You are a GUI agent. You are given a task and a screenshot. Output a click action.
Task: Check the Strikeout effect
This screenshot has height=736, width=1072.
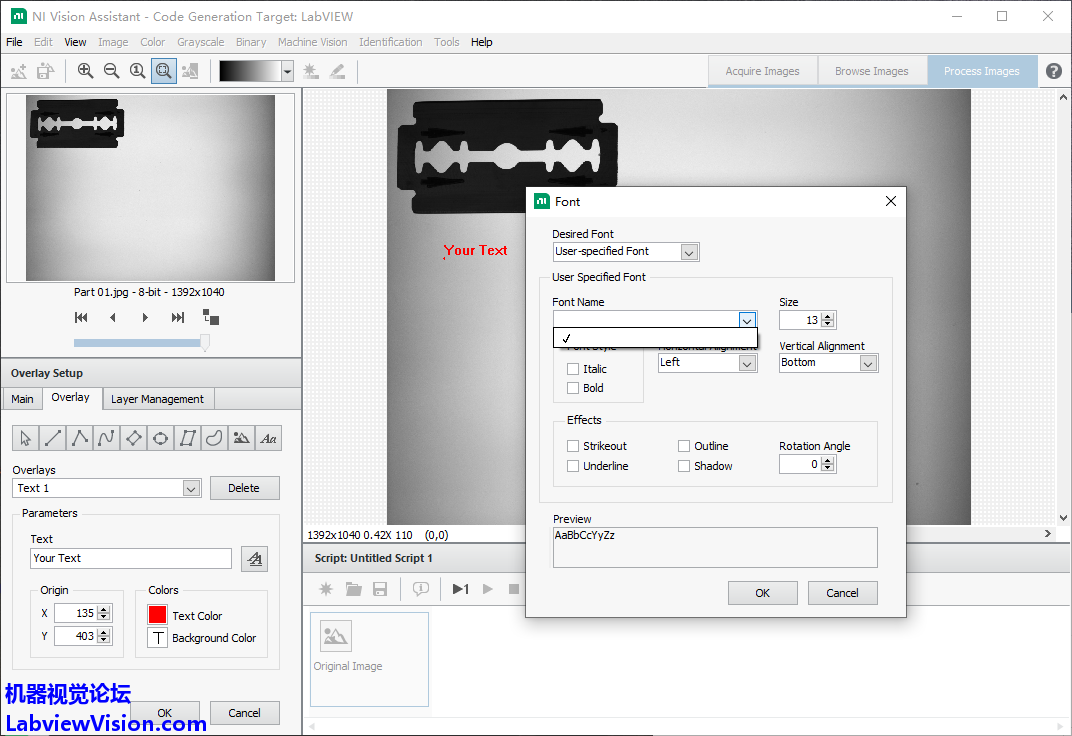tap(573, 446)
